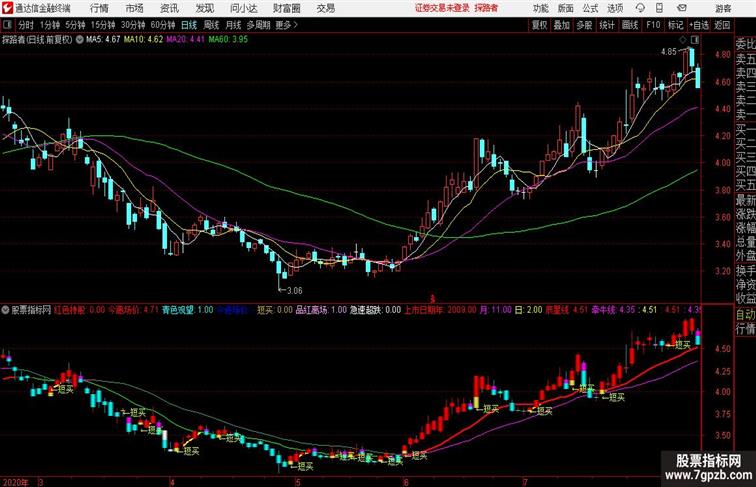The image size is (756, 487).
Task: Click the 多股 multi-stock button
Action: coord(584,25)
